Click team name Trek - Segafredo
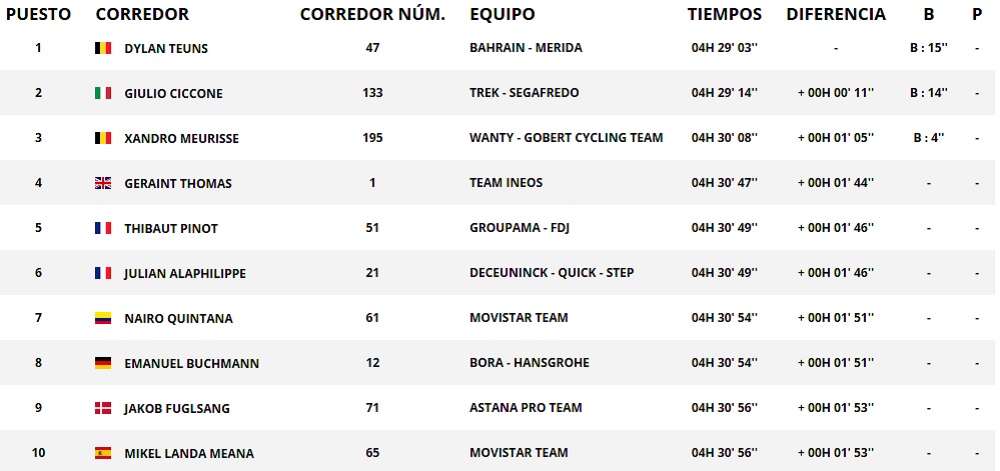The width and height of the screenshot is (1000, 471). 524,93
